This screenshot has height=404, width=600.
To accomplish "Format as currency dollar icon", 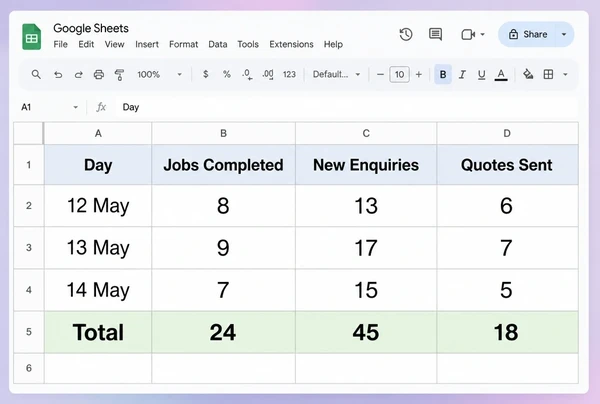I will pyautogui.click(x=205, y=74).
